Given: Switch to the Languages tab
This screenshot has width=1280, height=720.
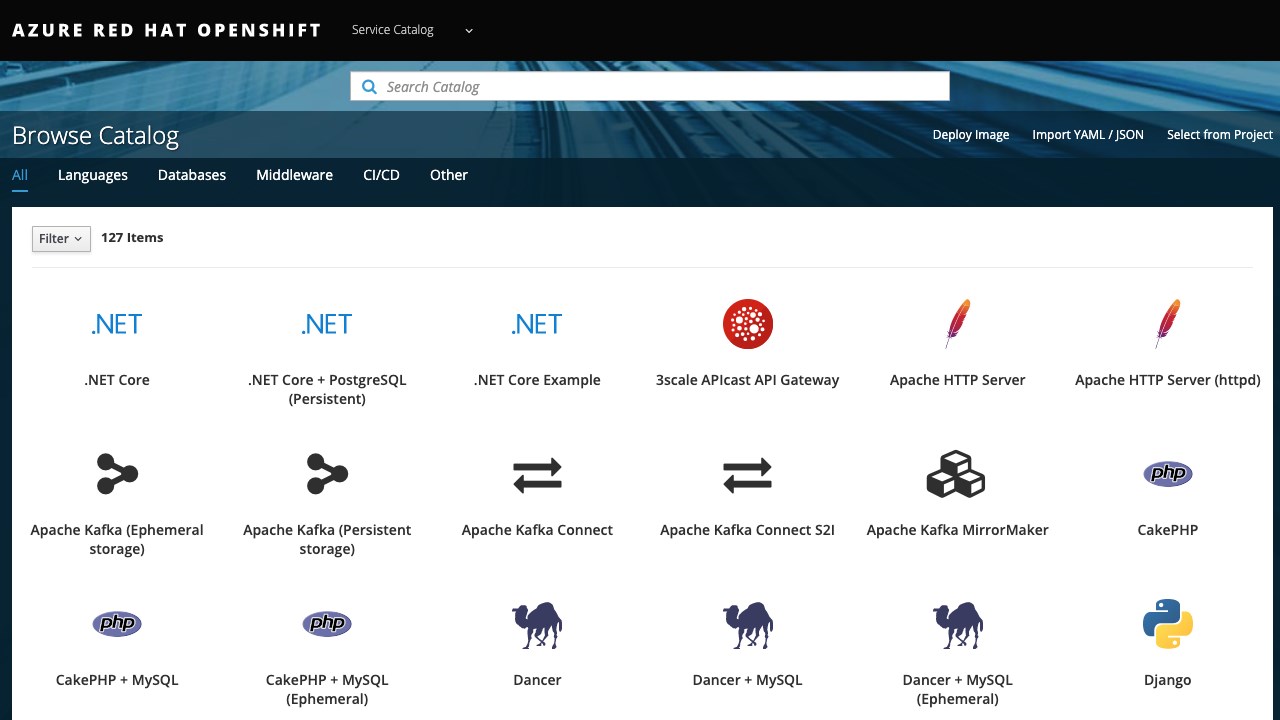Looking at the screenshot, I should click(93, 175).
